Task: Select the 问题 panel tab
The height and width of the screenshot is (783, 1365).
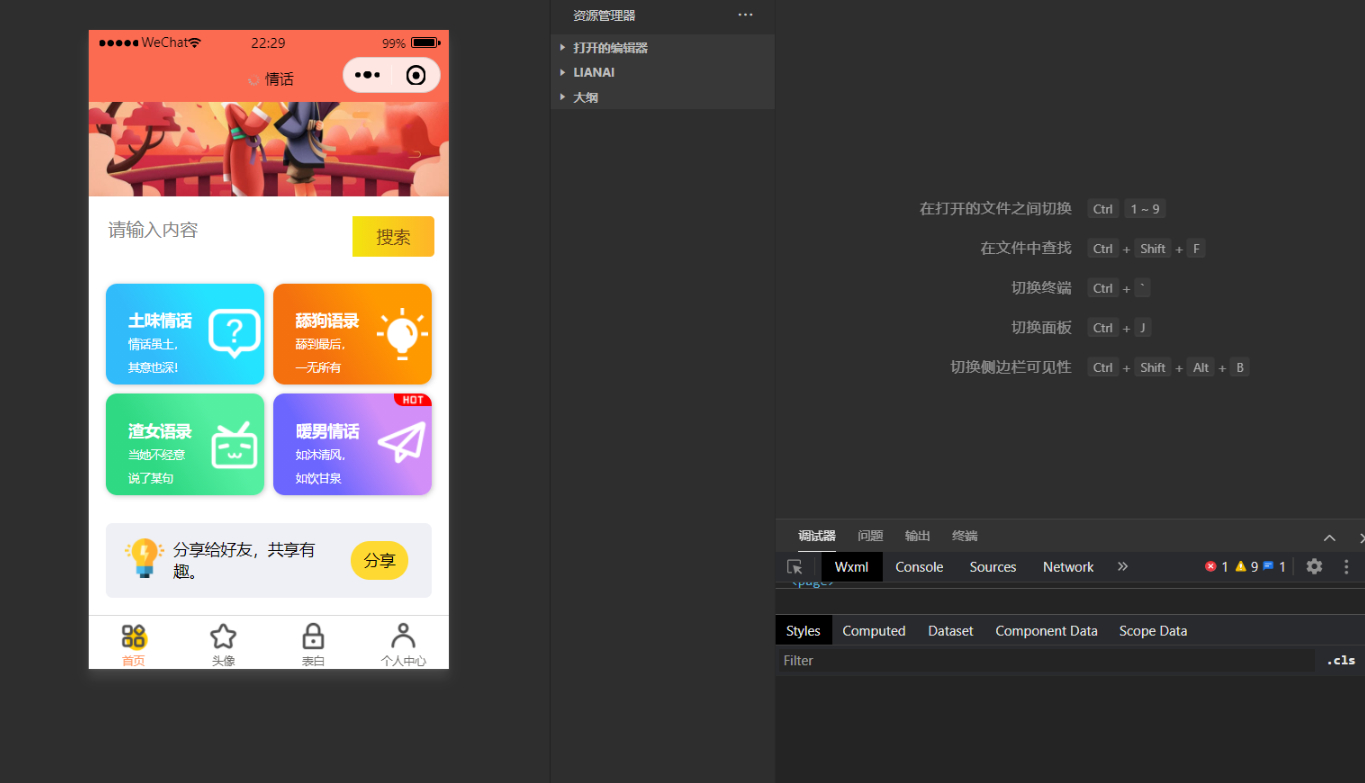Action: 870,536
